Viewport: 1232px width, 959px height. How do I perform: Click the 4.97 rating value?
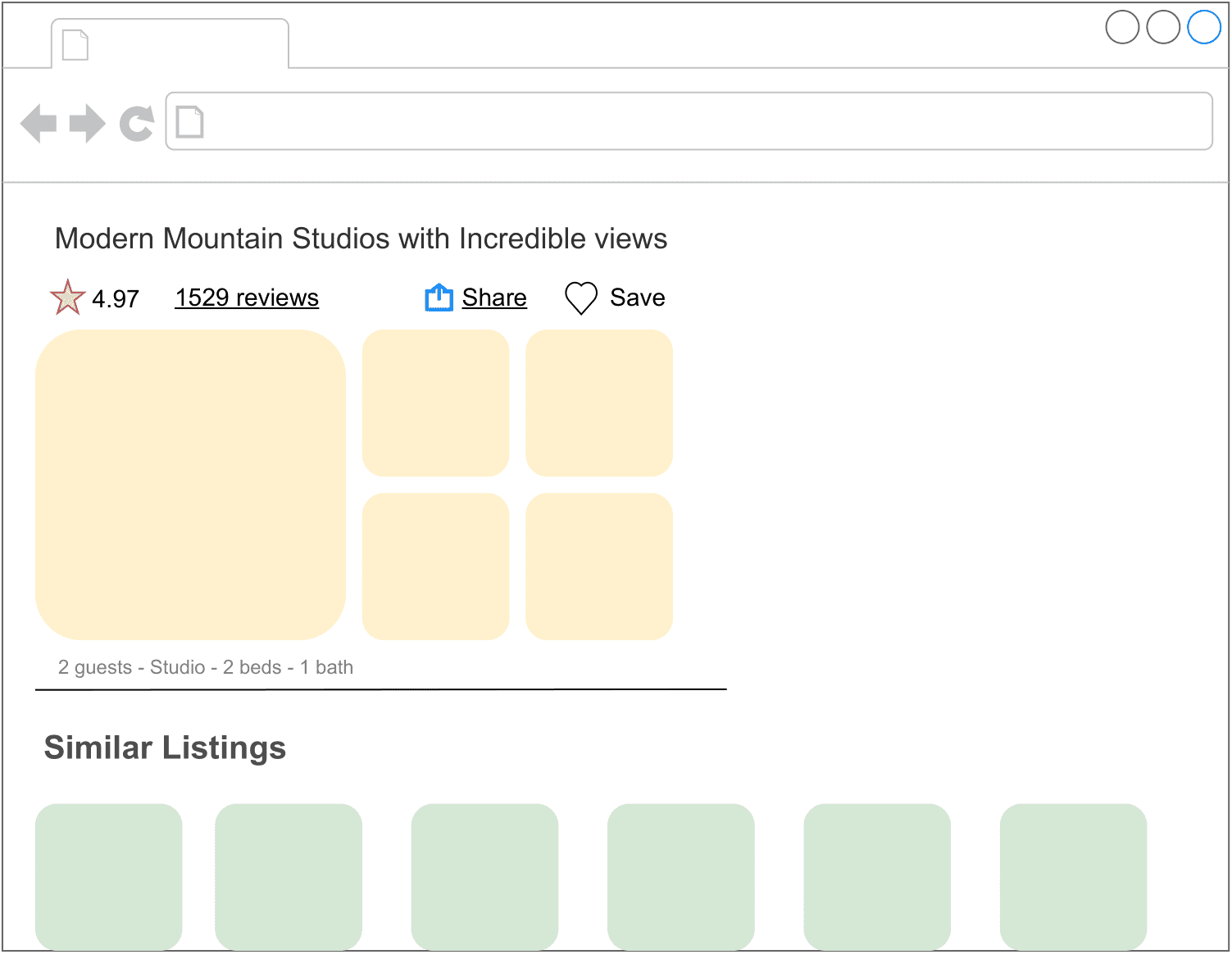(116, 298)
